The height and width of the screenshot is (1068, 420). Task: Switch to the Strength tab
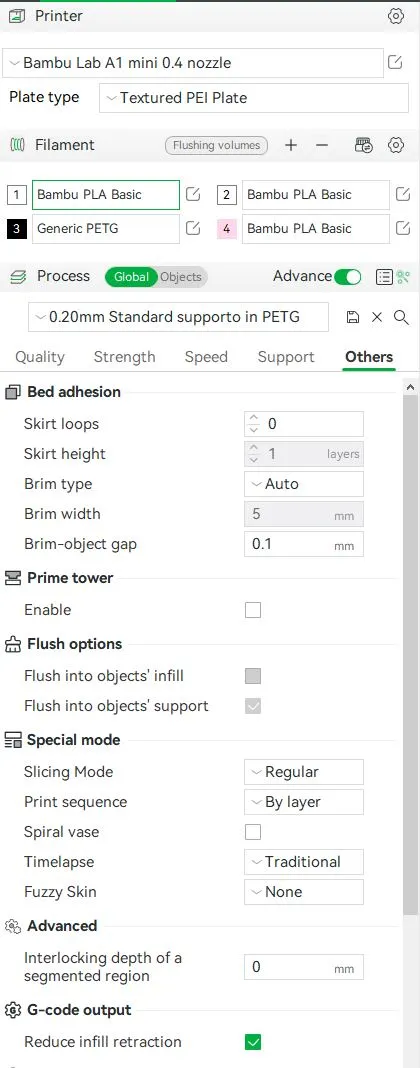tap(125, 357)
